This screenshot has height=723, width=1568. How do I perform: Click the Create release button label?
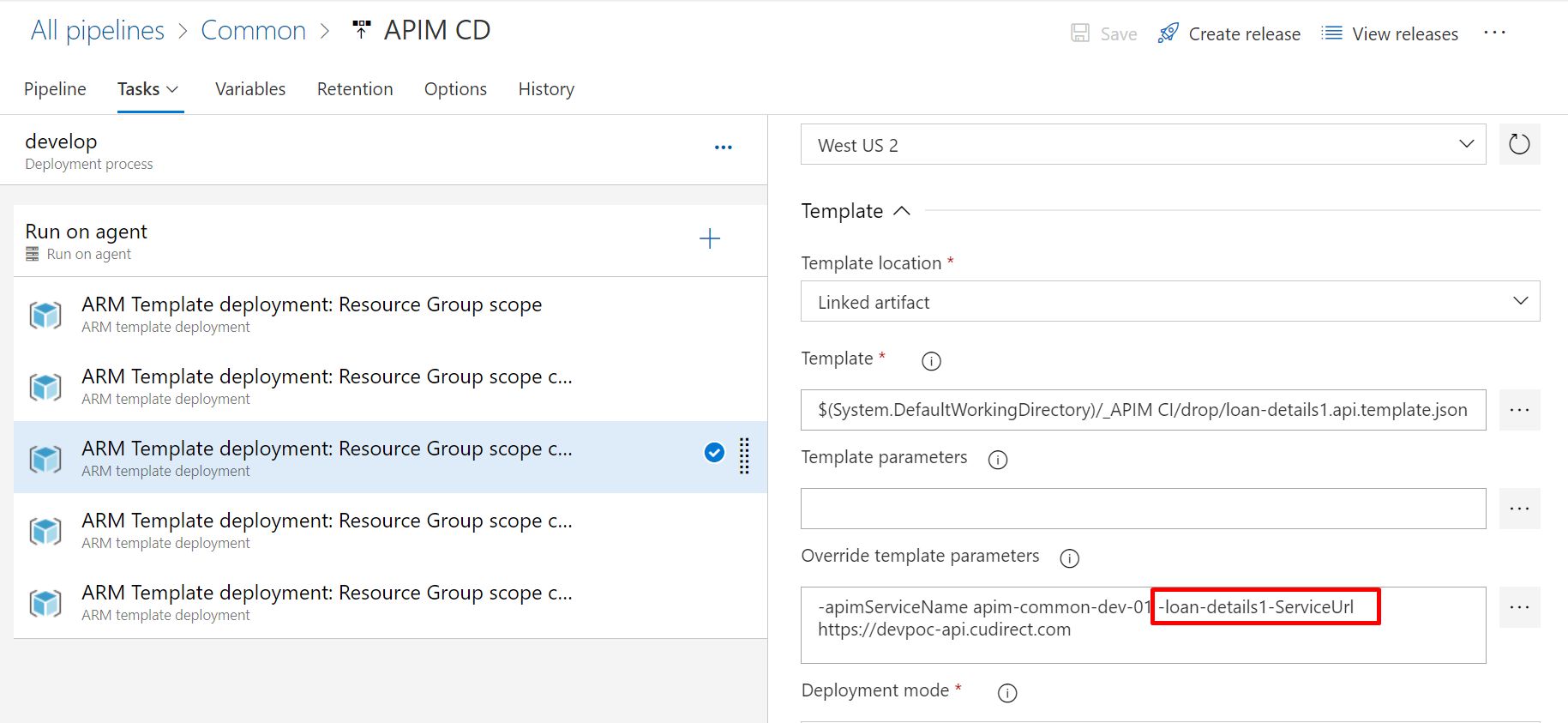pos(1244,34)
